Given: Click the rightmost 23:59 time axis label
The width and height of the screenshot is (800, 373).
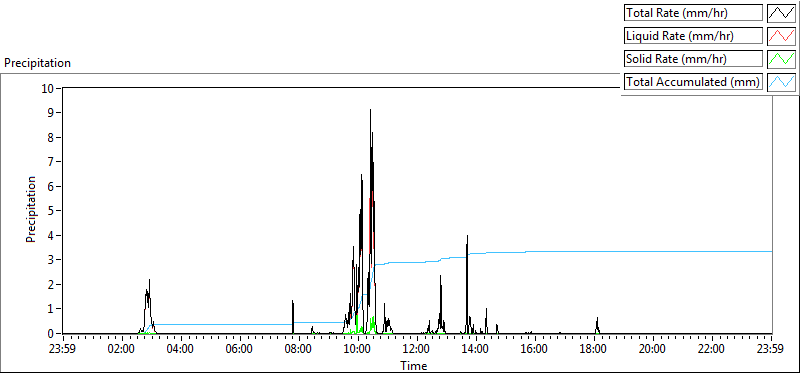Looking at the screenshot, I should [x=771, y=349].
